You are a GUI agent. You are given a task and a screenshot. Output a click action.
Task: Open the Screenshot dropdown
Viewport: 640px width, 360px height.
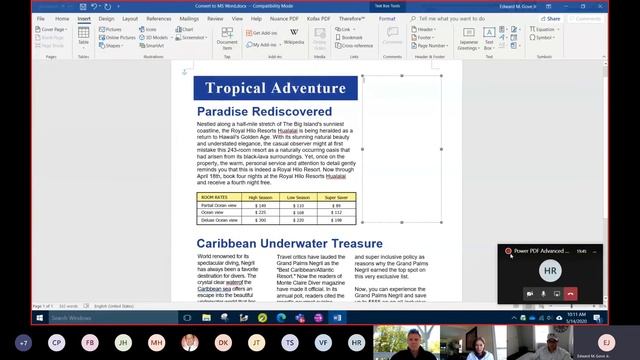(191, 38)
